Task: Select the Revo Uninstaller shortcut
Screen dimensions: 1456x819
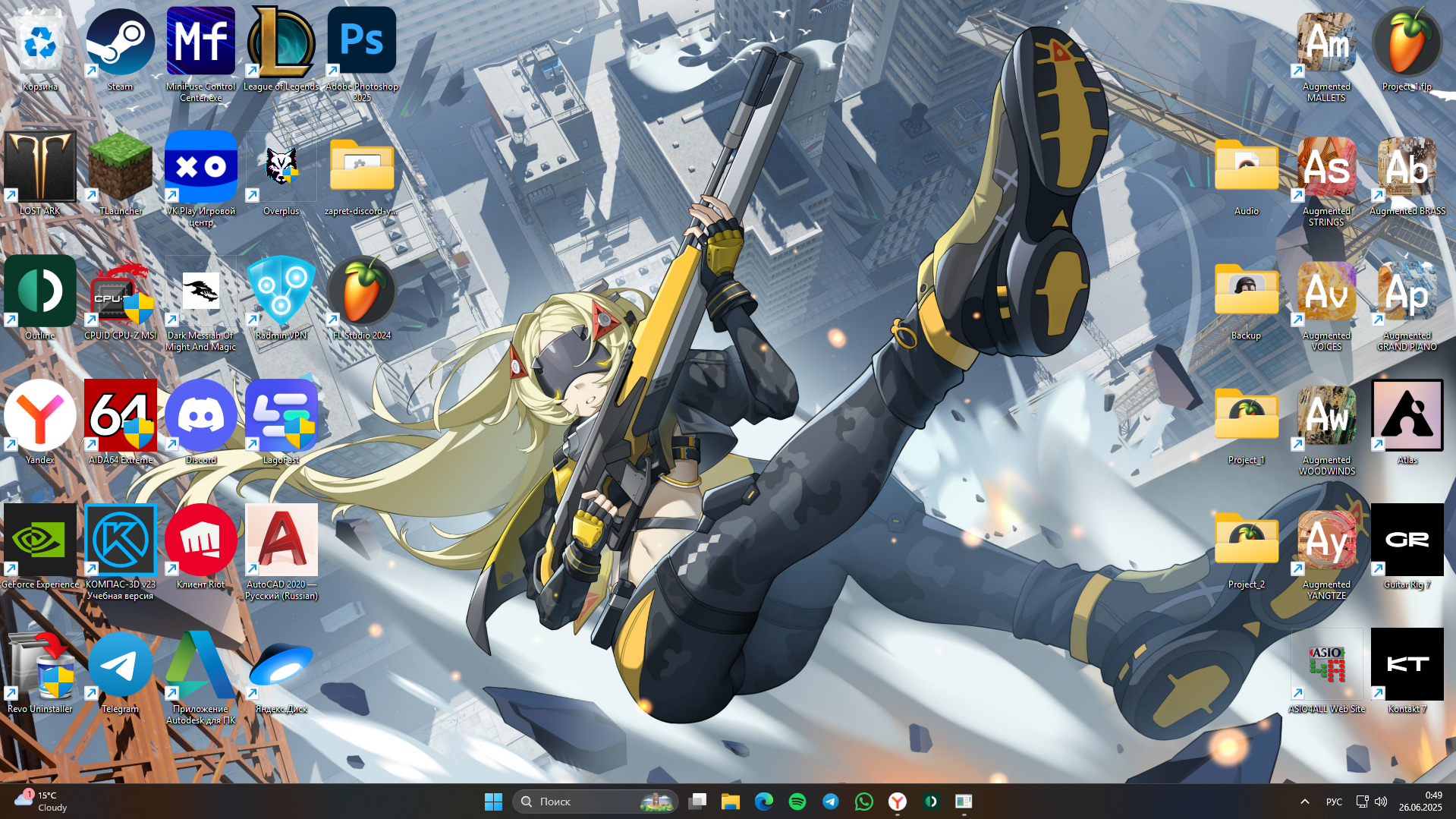Action: (x=40, y=672)
